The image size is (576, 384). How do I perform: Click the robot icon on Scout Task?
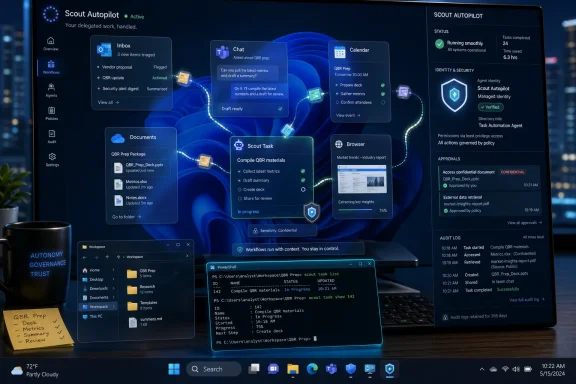[239, 145]
